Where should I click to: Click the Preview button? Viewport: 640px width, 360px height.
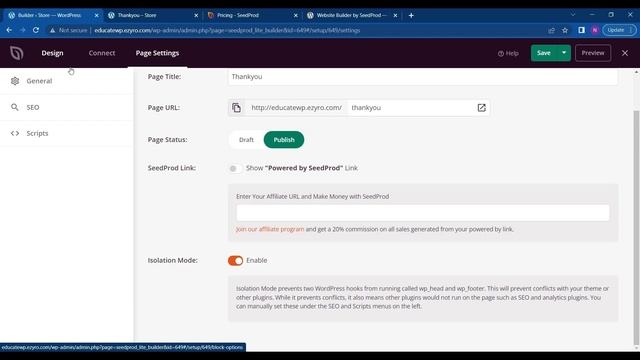click(593, 53)
